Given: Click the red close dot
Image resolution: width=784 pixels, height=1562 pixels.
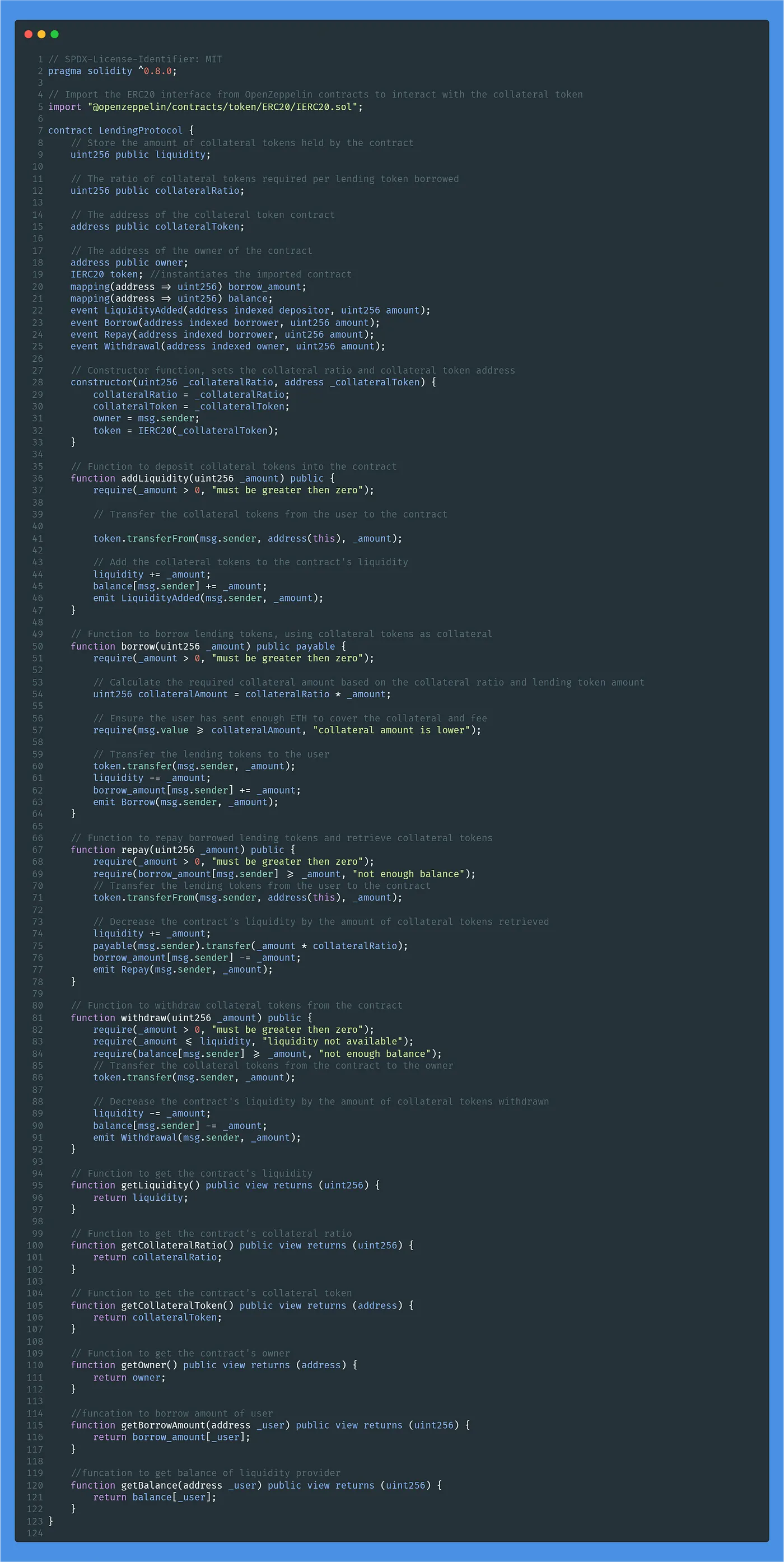Looking at the screenshot, I should (28, 34).
